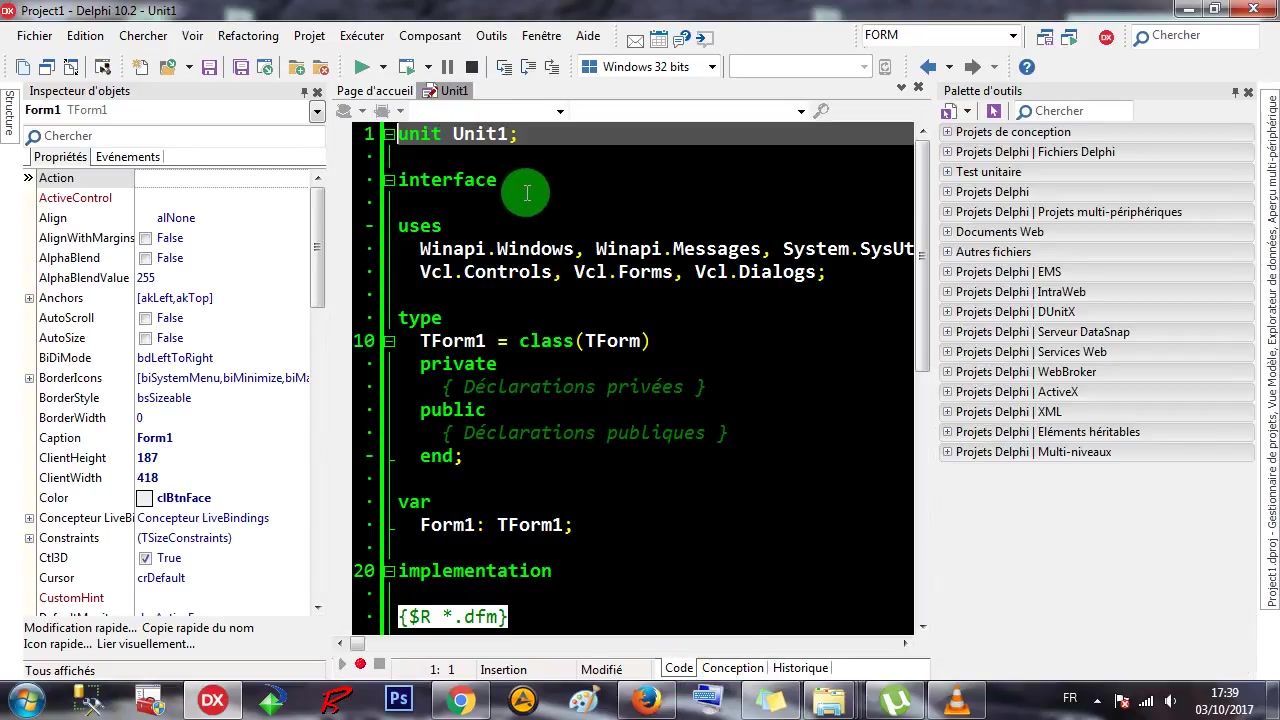Click the Chercher field in Inspecteur d'objets
This screenshot has height=720, width=1280.
[175, 136]
